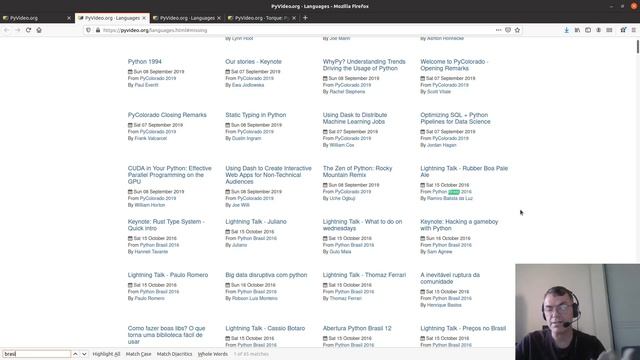Open Using Dask to Distribute talk
This screenshot has width=640, height=360.
pyautogui.click(x=355, y=118)
